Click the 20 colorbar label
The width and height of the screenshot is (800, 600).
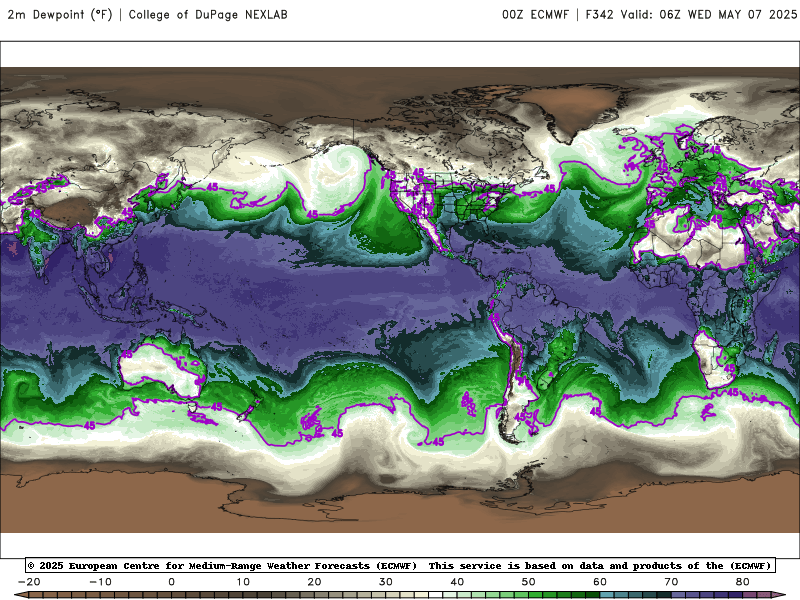click(314, 582)
